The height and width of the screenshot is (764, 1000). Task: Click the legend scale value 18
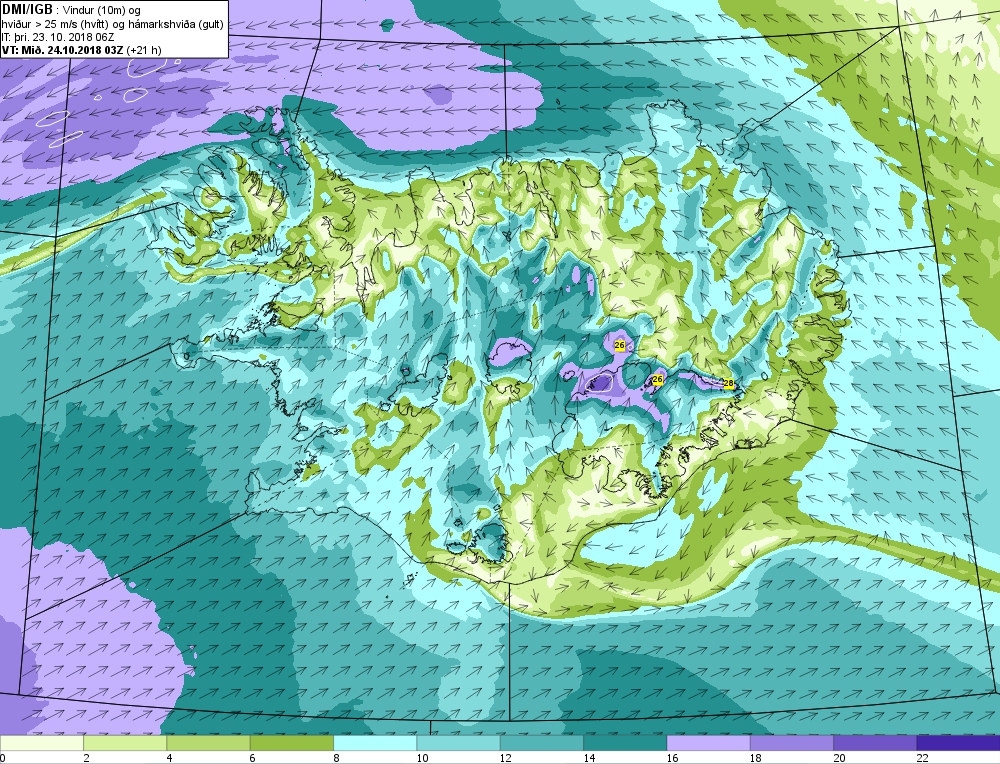pyautogui.click(x=755, y=758)
